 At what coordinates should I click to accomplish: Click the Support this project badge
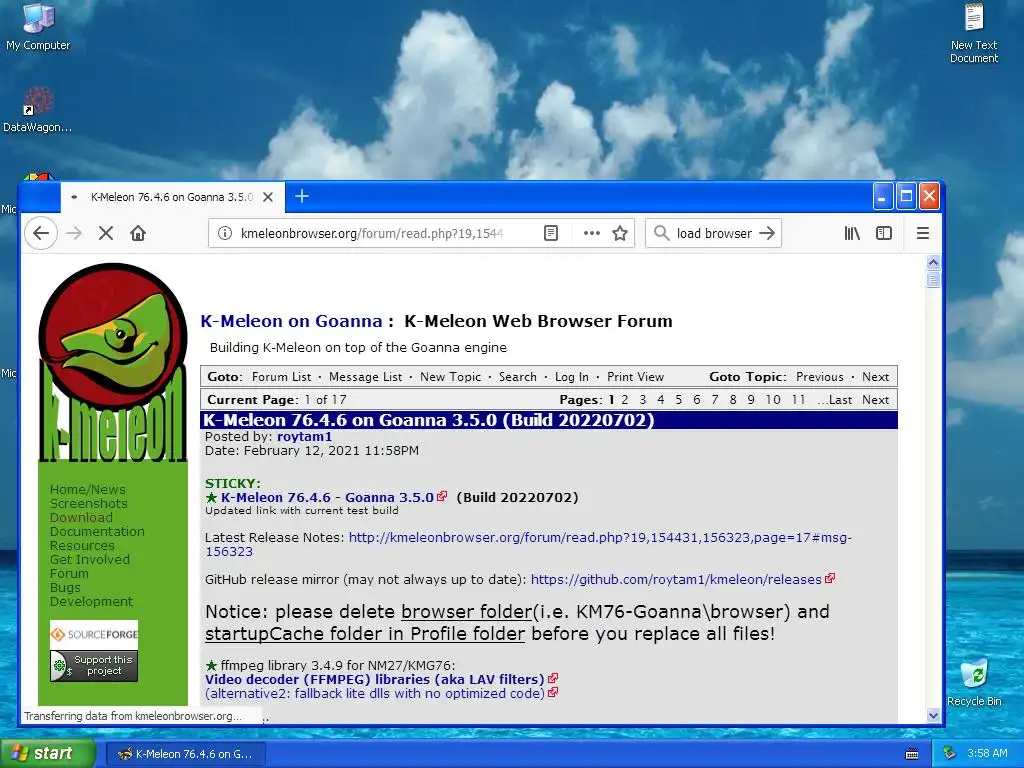coord(94,665)
